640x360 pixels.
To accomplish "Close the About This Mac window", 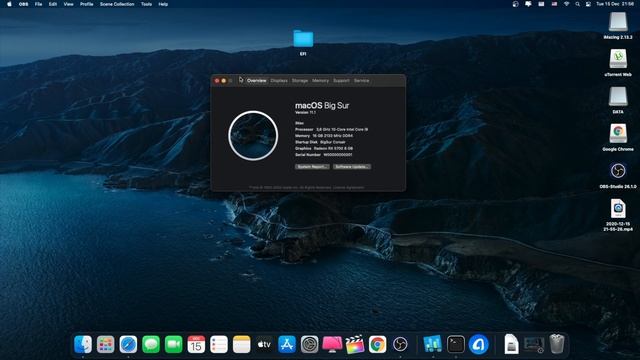I will (x=217, y=81).
